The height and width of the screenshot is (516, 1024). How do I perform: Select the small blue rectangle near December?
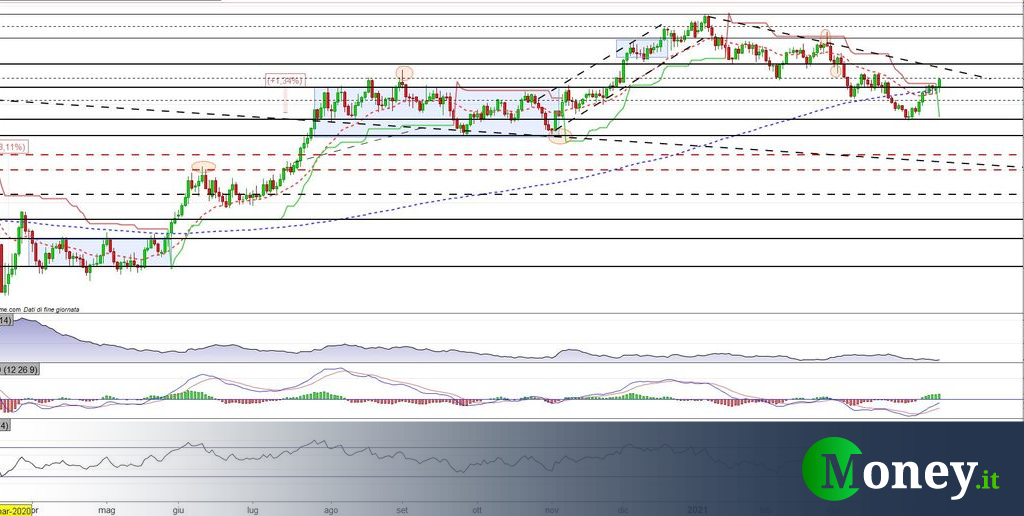click(641, 49)
